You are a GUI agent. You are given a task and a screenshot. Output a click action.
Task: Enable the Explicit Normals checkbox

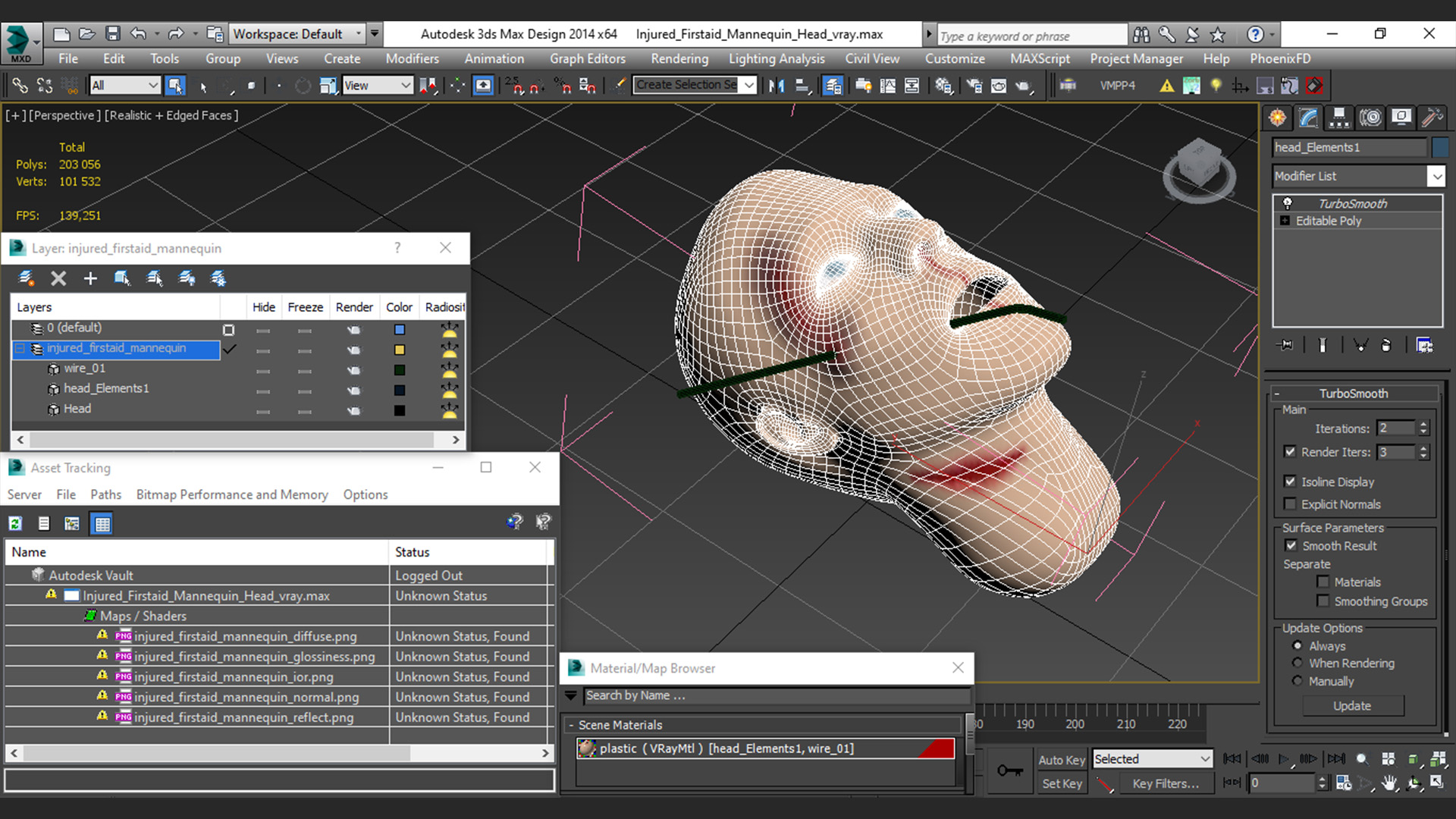tap(1290, 504)
